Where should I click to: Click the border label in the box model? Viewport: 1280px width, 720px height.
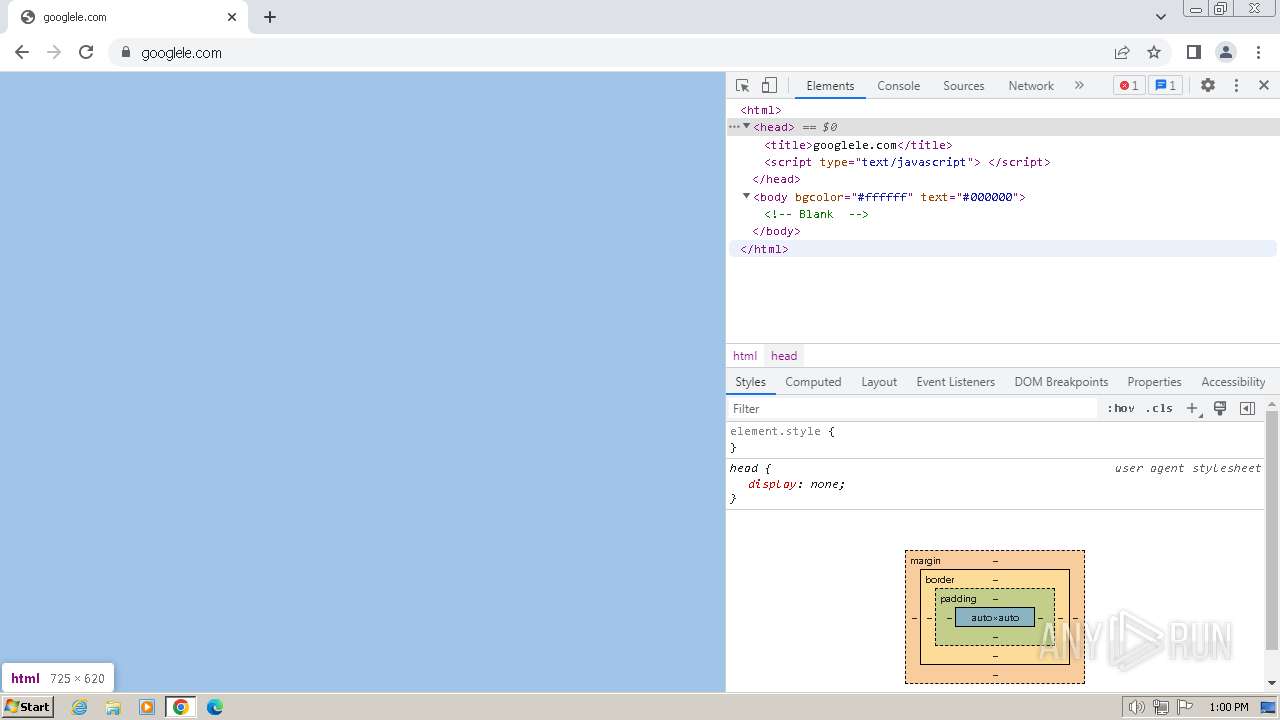point(940,580)
